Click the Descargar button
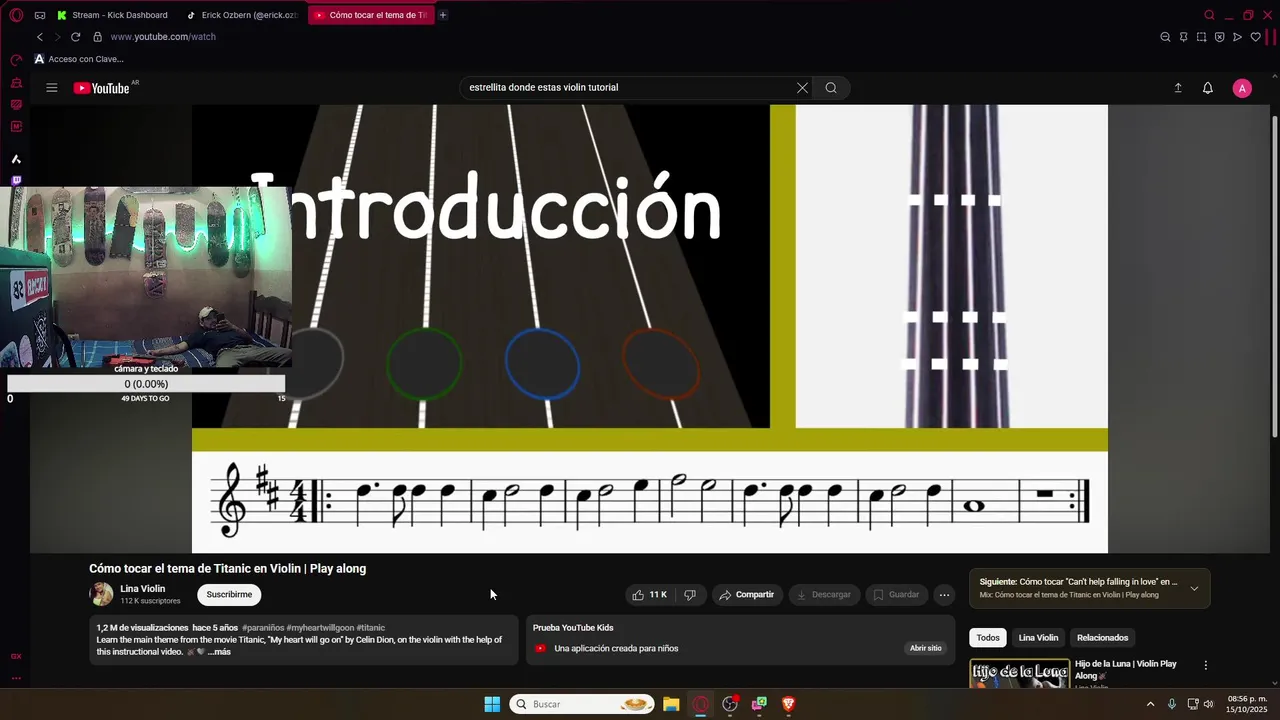This screenshot has height=720, width=1280. click(x=825, y=595)
